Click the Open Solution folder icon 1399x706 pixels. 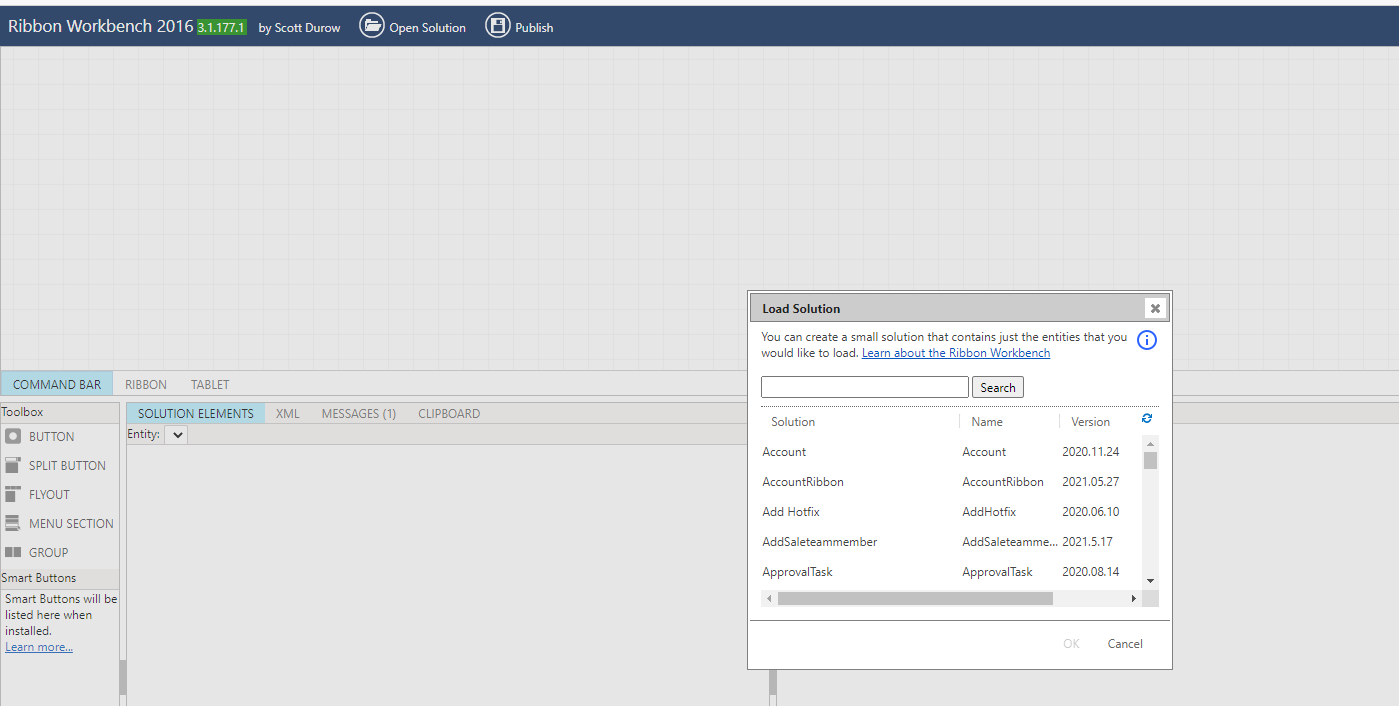click(372, 26)
